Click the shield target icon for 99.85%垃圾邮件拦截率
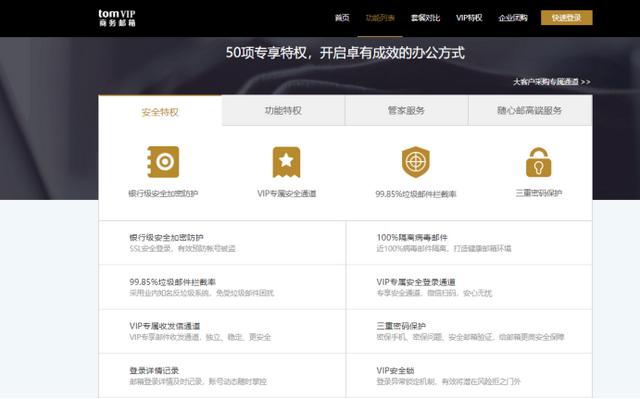640x399 pixels. click(x=416, y=162)
